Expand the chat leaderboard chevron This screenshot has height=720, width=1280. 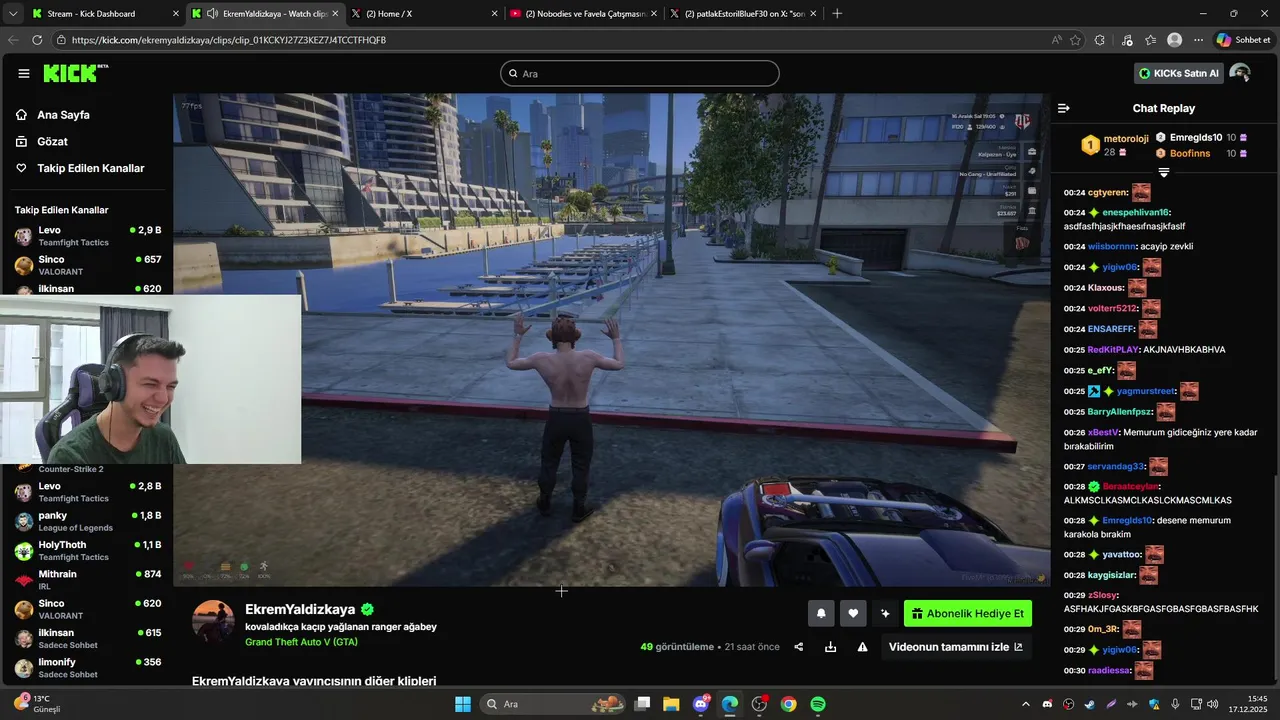click(x=1163, y=173)
